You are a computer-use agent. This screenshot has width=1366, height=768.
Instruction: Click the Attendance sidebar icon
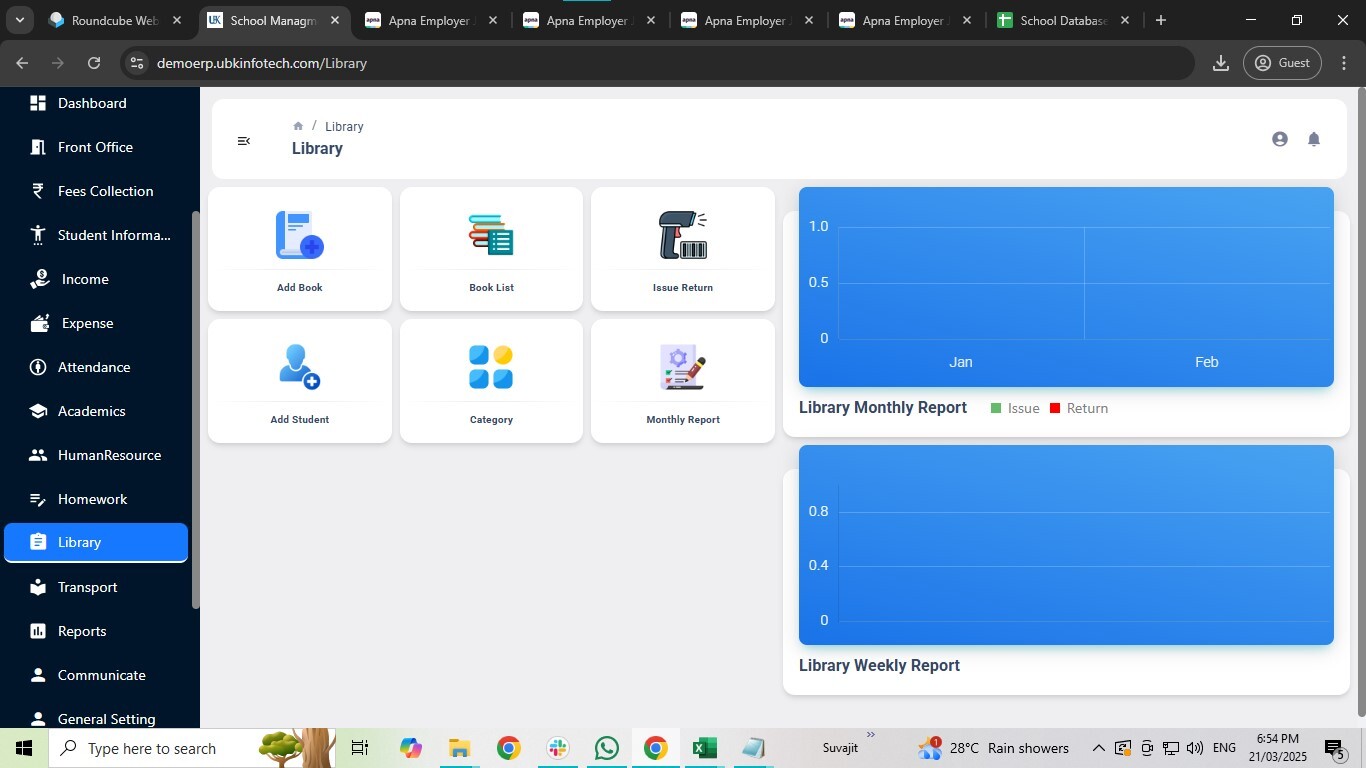coord(38,367)
